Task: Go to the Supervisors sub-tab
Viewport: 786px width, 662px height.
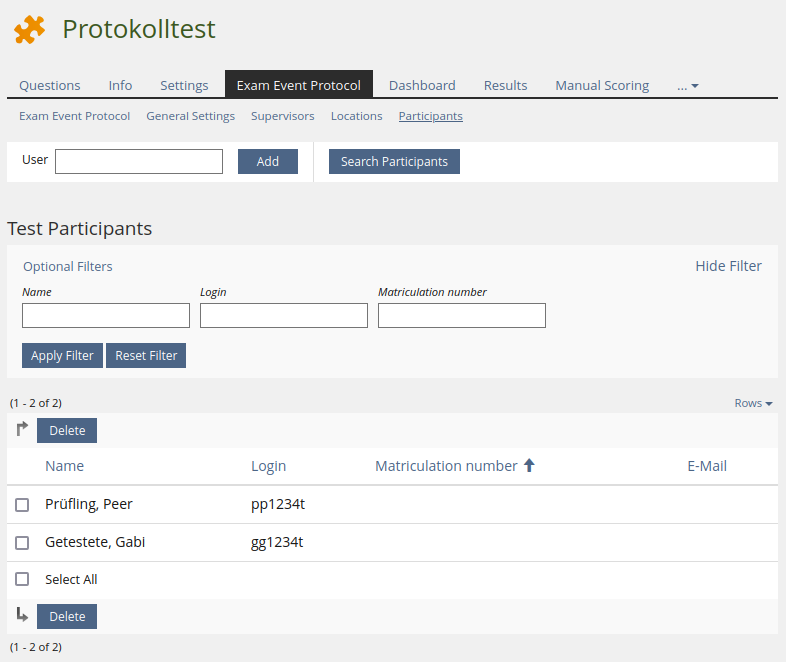Action: coord(282,116)
